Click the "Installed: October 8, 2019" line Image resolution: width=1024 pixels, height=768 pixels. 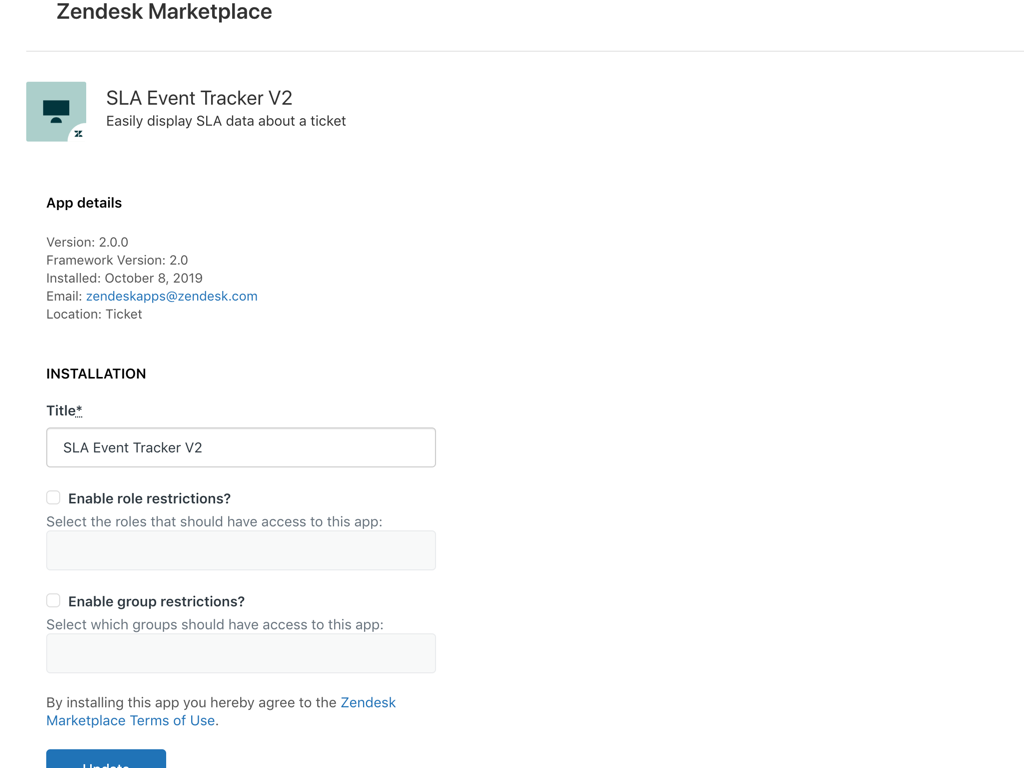point(124,278)
